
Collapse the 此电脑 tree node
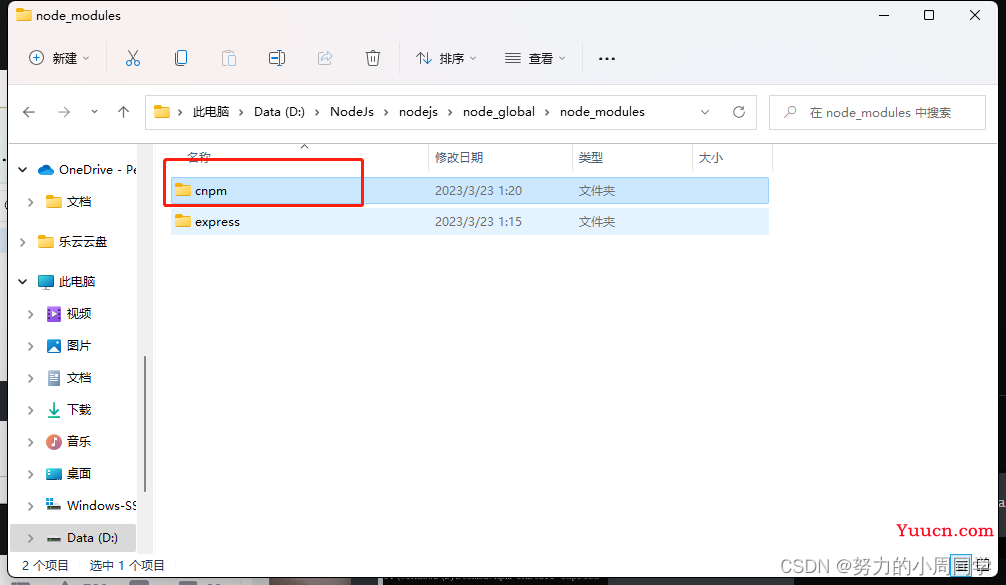[x=23, y=282]
